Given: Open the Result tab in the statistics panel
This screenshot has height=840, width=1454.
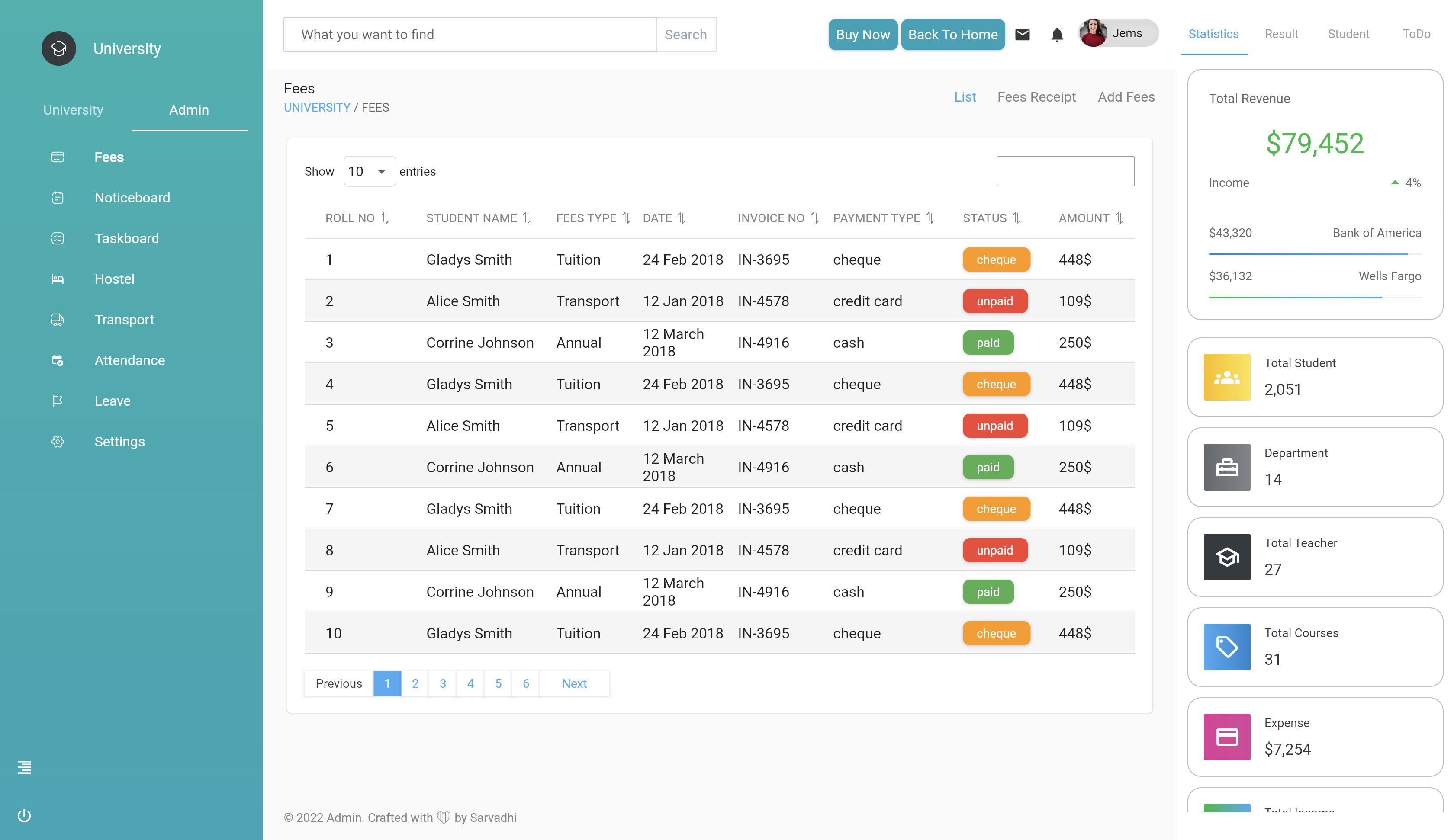Looking at the screenshot, I should [x=1281, y=33].
